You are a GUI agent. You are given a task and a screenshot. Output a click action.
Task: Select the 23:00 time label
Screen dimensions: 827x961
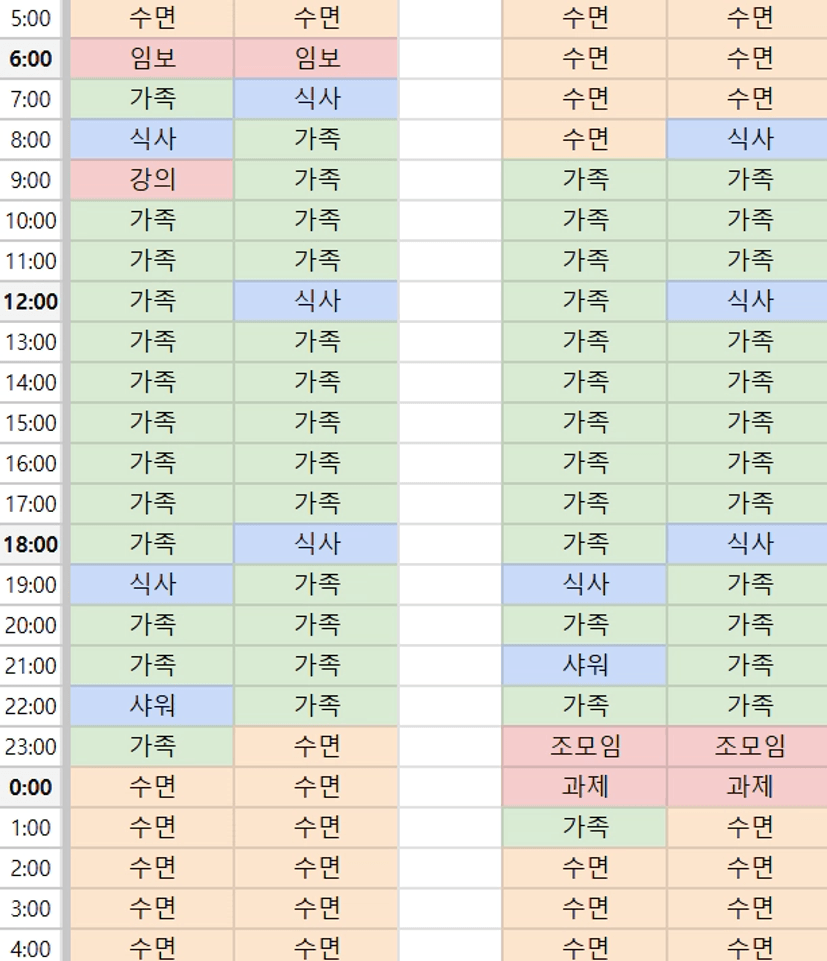(31, 746)
